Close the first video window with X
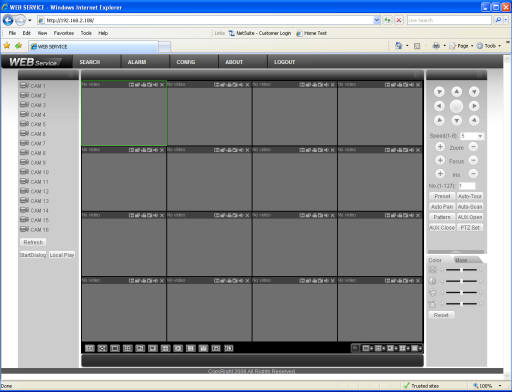Viewport: 512px width, 392px height. point(162,85)
